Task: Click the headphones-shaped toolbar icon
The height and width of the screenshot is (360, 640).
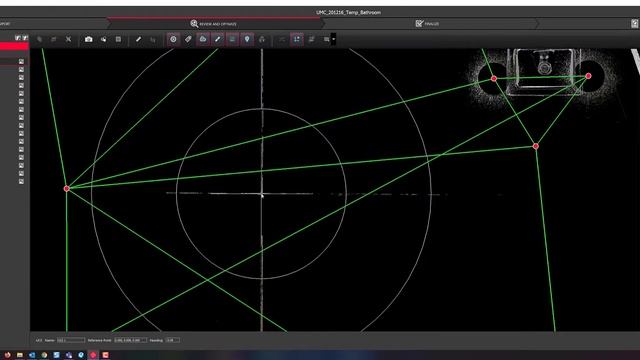Action: tap(262, 39)
